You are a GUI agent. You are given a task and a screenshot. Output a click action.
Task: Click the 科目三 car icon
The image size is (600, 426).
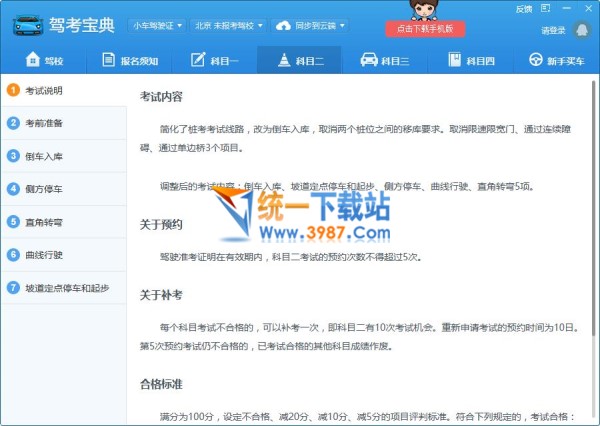pos(369,59)
